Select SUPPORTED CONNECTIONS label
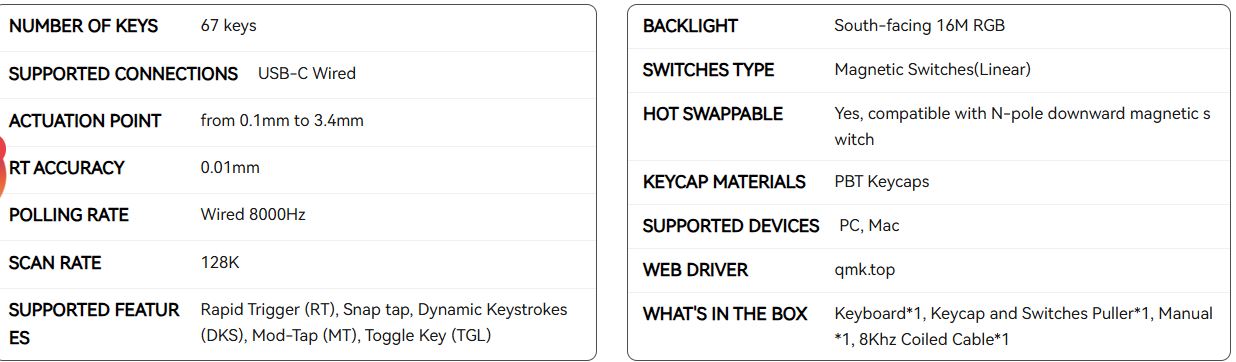1236x362 pixels. [124, 74]
